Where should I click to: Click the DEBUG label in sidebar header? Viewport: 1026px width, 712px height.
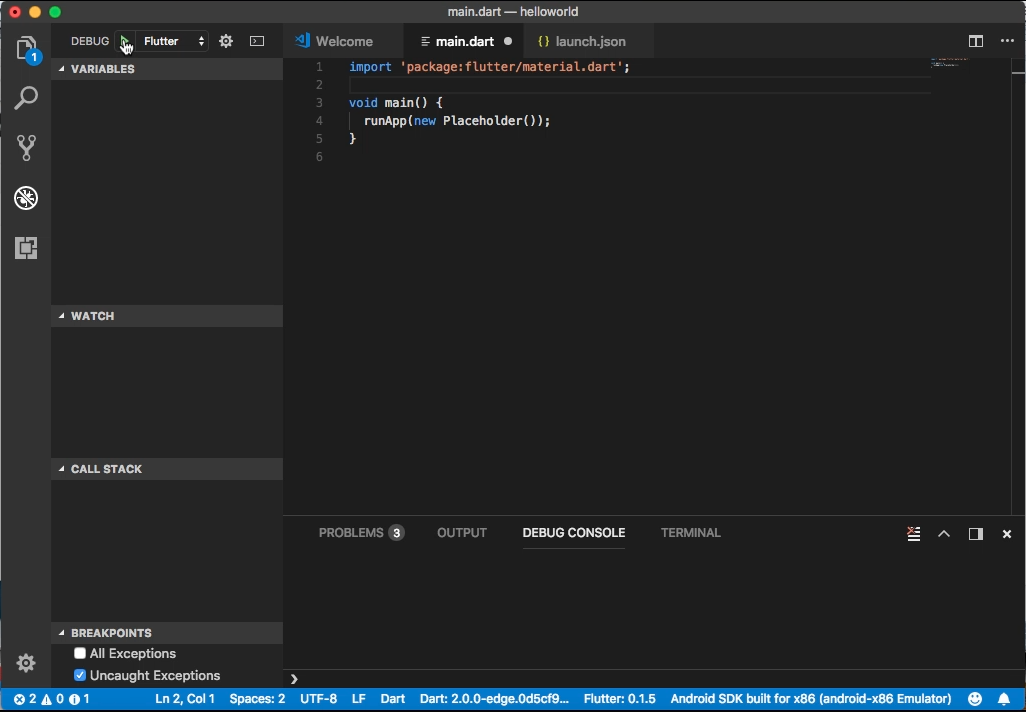coord(90,41)
